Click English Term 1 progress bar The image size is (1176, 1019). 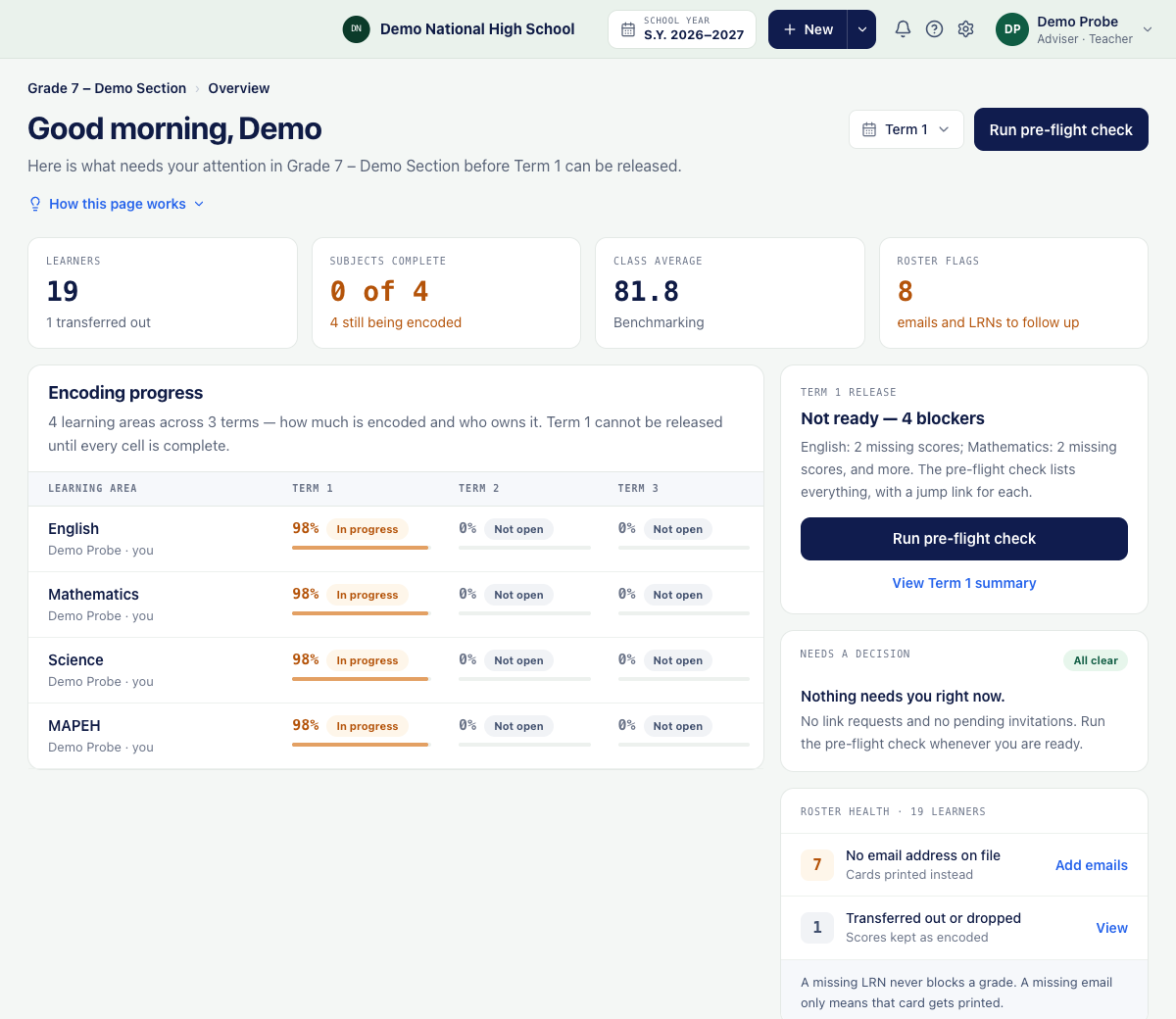pos(361,547)
